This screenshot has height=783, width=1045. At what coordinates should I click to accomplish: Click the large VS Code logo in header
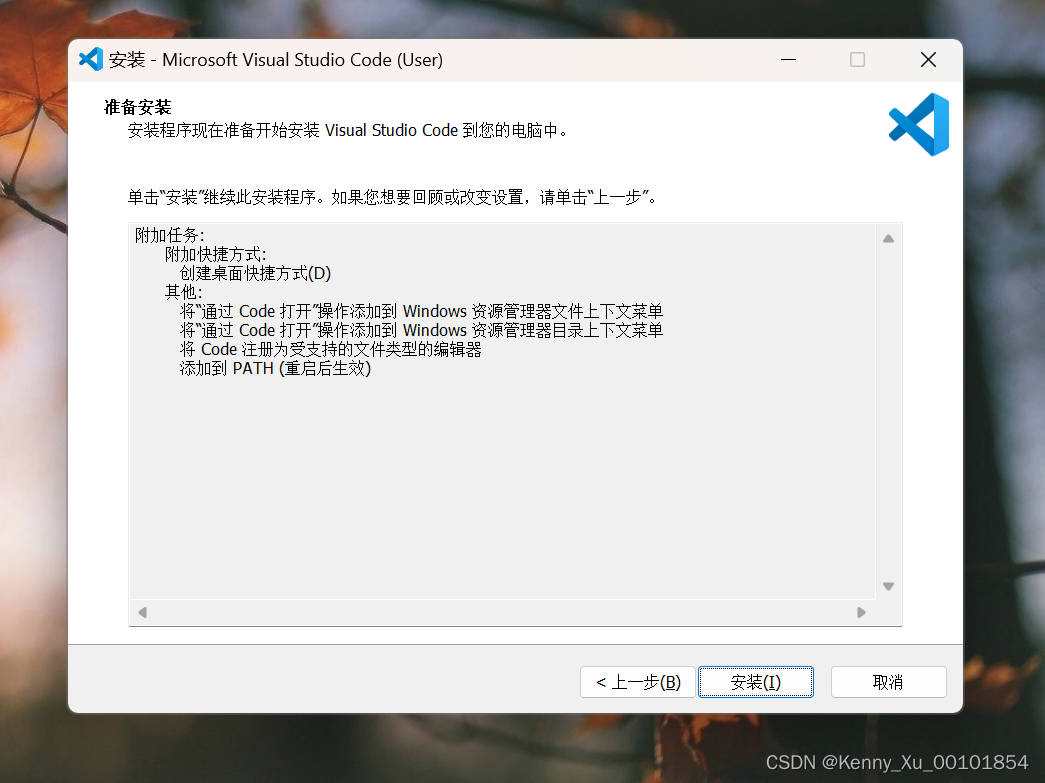click(918, 125)
